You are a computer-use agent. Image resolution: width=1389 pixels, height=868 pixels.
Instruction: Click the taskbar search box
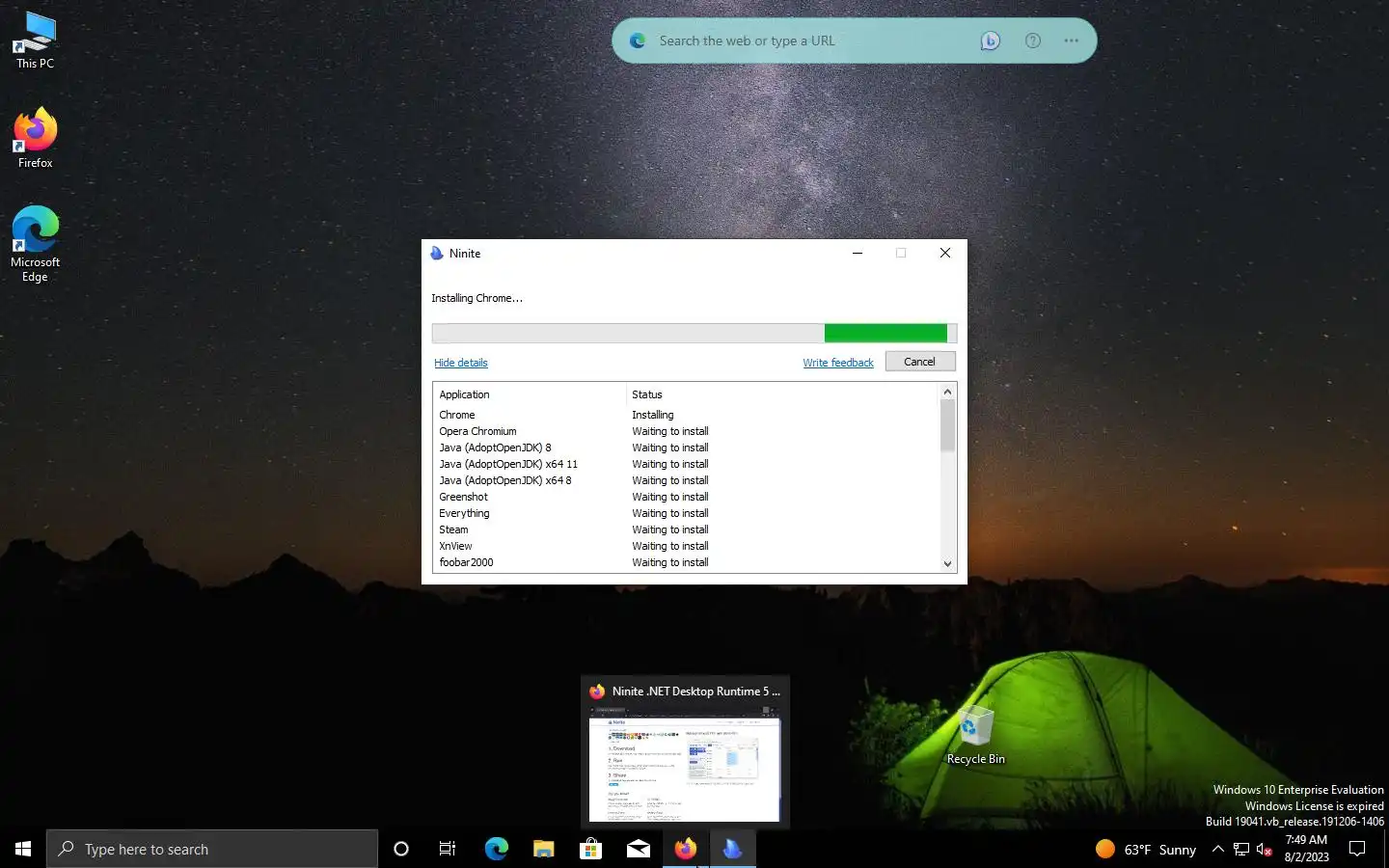point(212,849)
